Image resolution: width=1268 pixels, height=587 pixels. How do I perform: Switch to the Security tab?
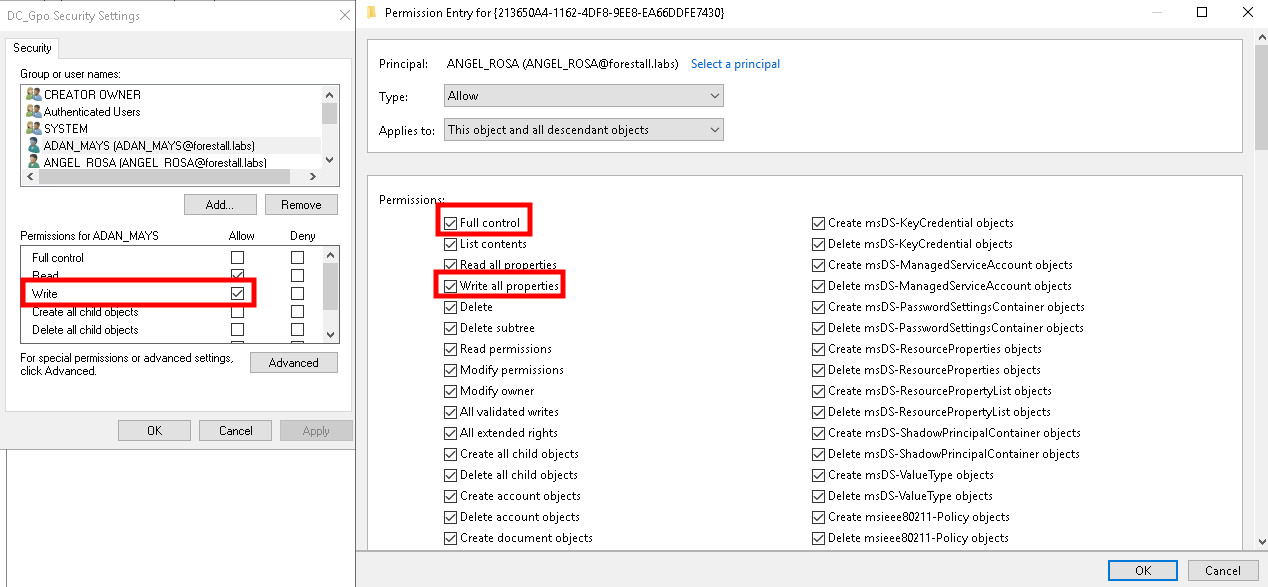[32, 48]
